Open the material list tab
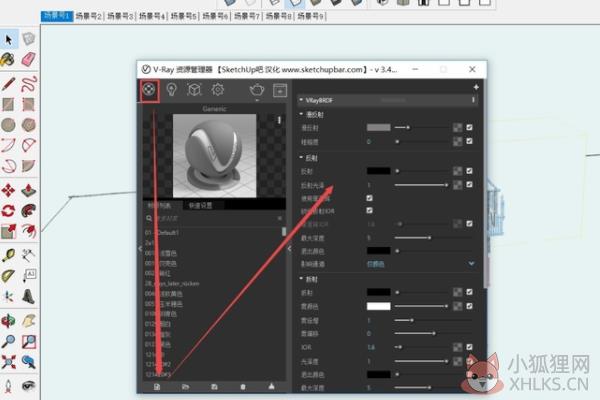The image size is (600, 400). (x=160, y=206)
